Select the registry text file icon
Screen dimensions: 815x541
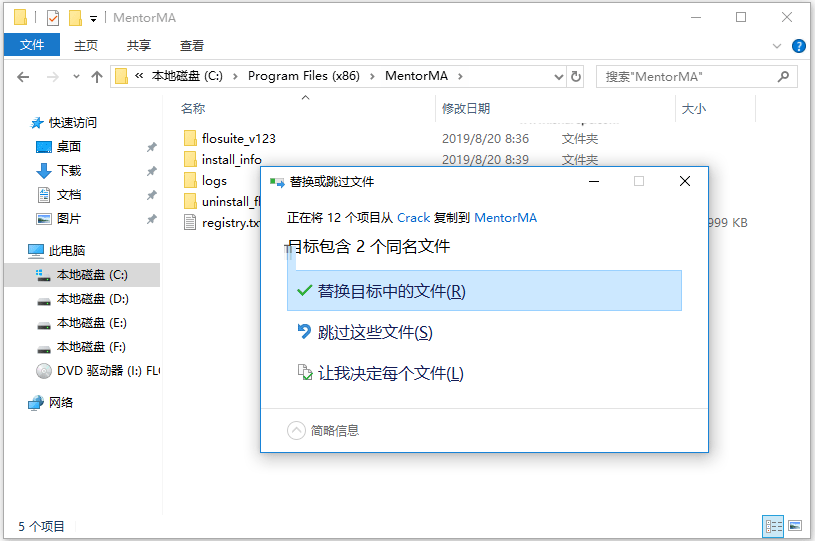tap(190, 222)
